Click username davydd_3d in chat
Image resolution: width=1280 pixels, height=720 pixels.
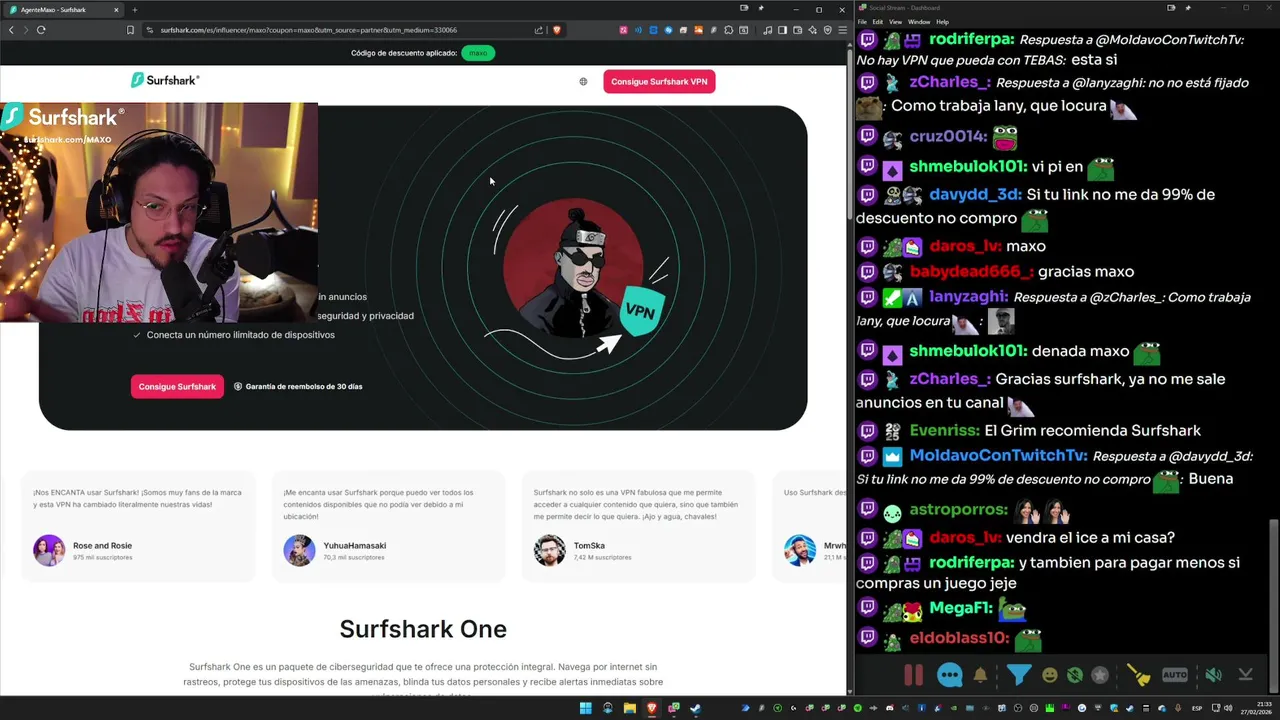point(975,195)
